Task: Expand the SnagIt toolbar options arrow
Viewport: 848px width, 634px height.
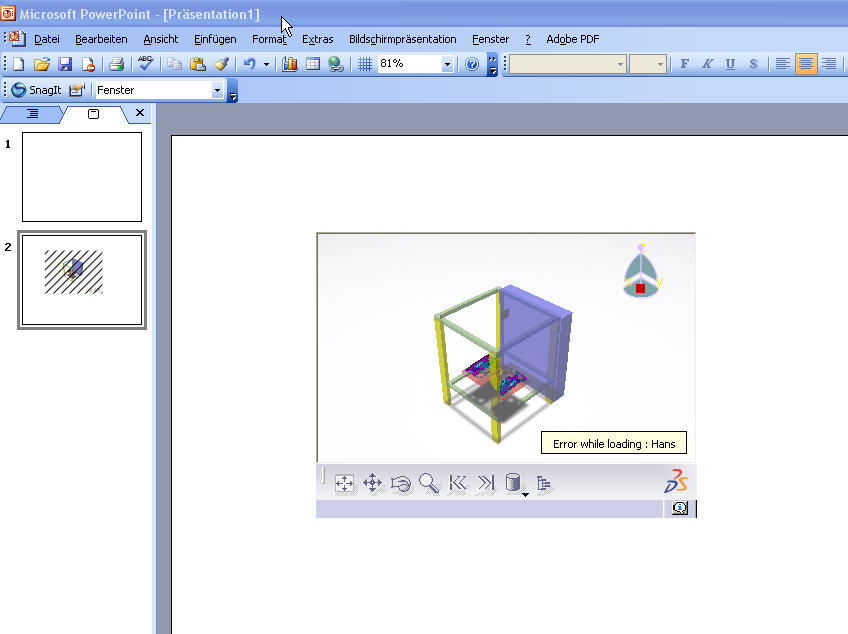Action: [x=233, y=90]
